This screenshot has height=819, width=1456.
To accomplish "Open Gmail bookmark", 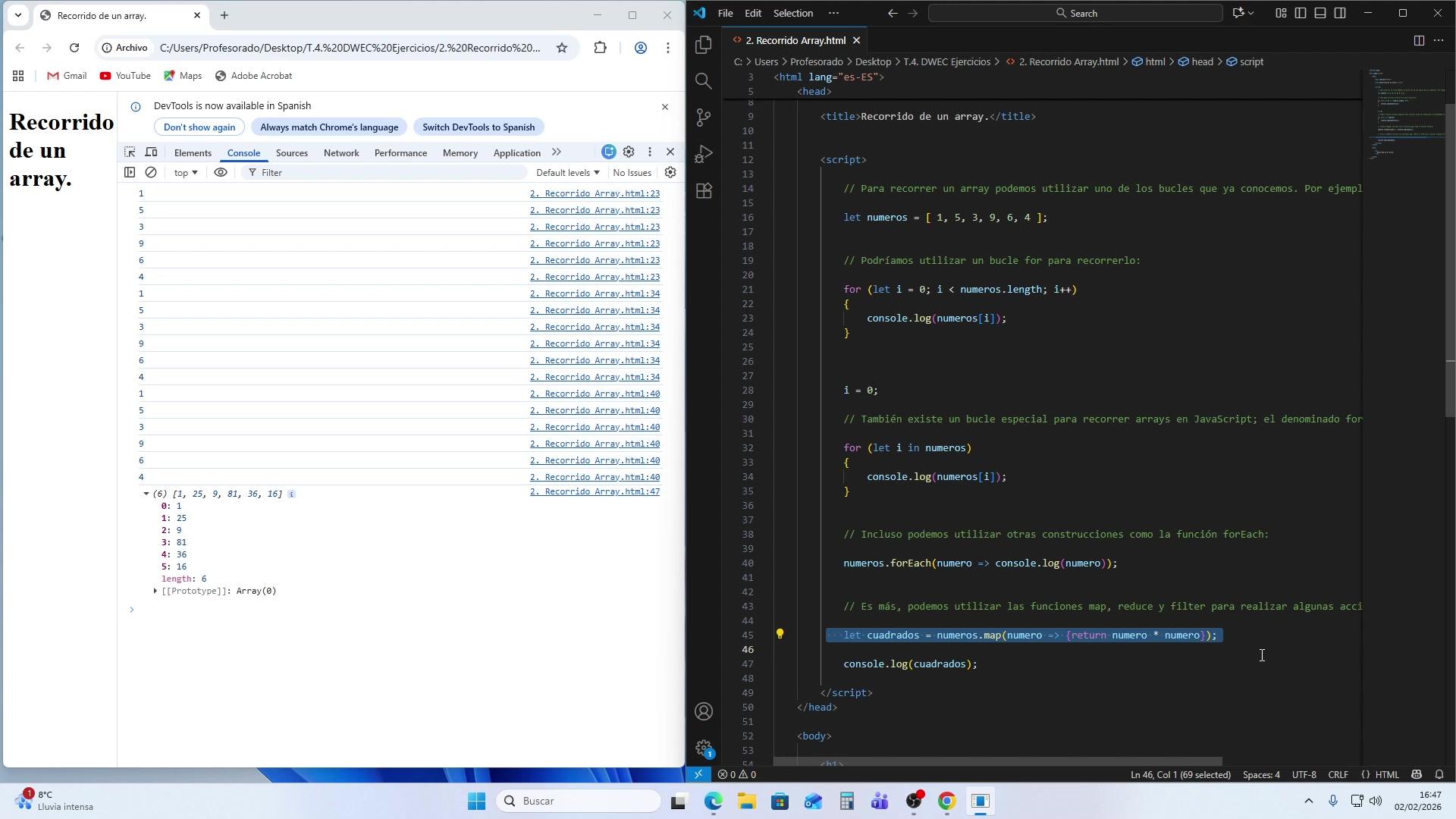I will coord(67,76).
